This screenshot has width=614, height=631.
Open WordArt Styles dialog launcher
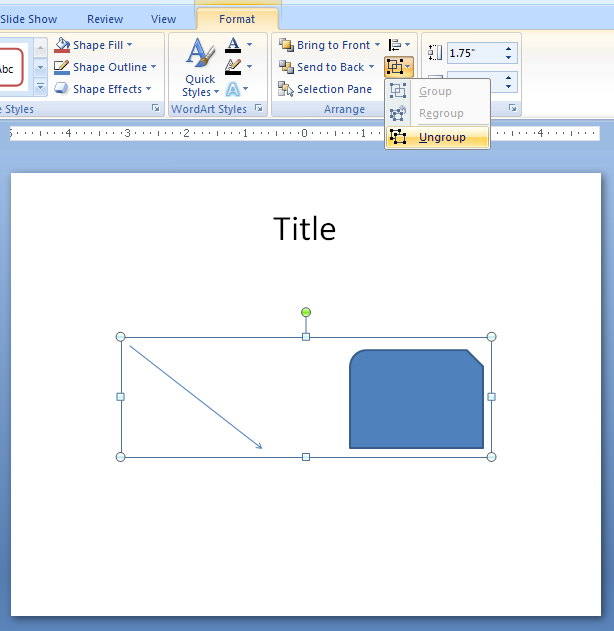point(259,108)
